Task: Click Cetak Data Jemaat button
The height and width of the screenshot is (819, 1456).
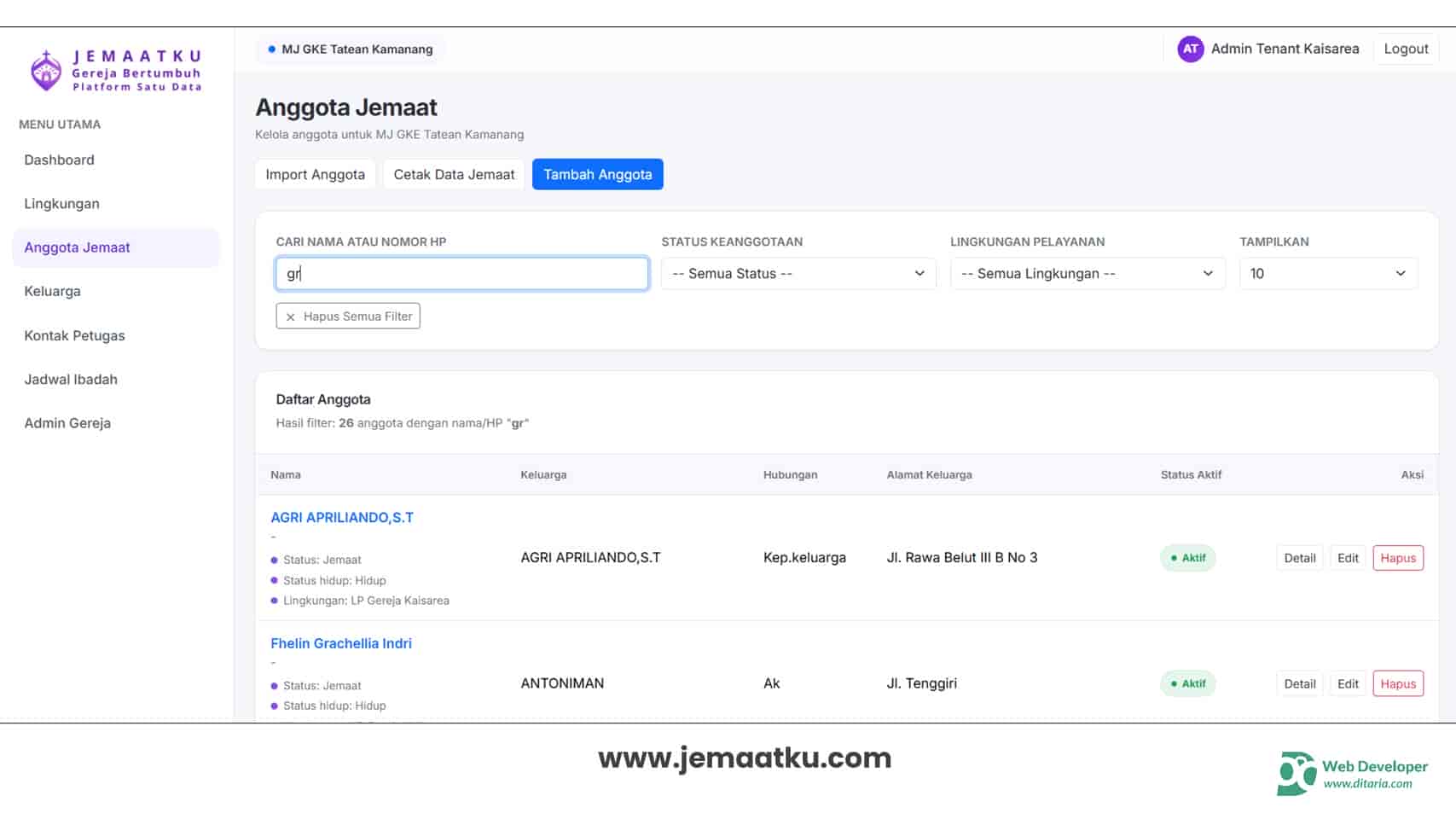Action: [x=454, y=175]
